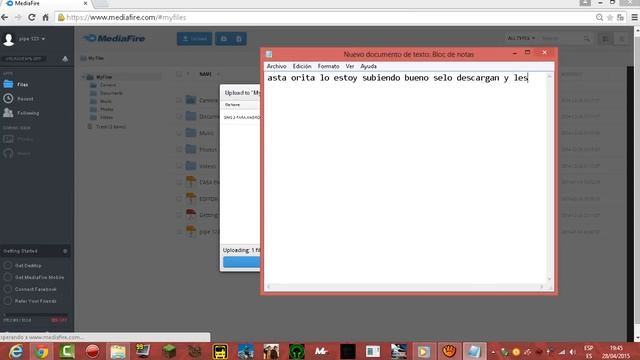This screenshot has width=640, height=360.
Task: Click the MediaFire search field
Action: pyautogui.click(x=561, y=39)
